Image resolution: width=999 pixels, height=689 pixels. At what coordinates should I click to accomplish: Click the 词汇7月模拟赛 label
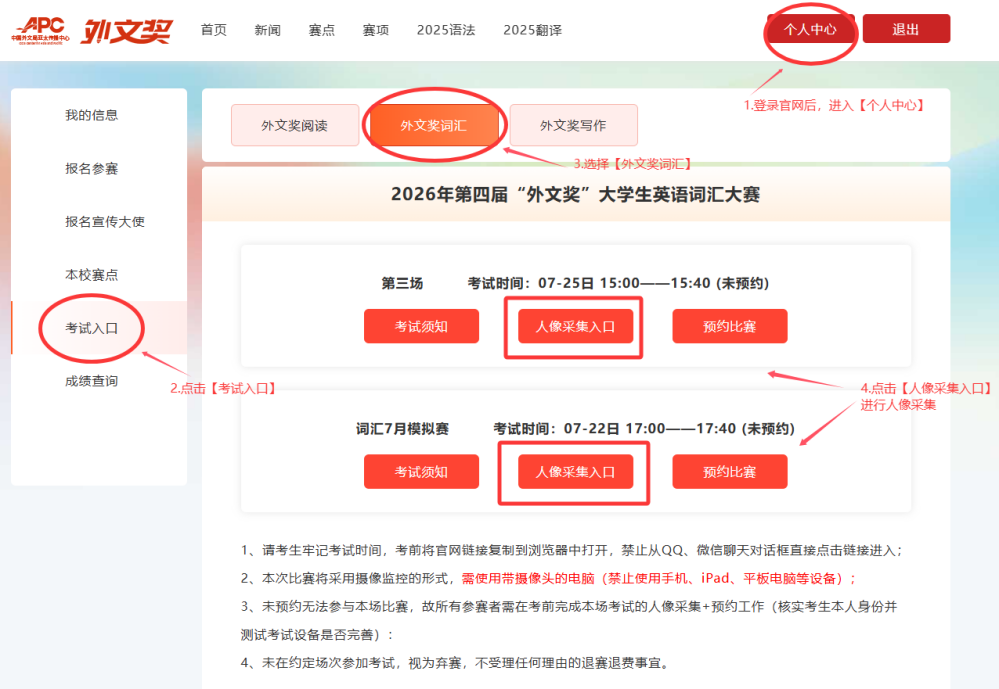pyautogui.click(x=402, y=428)
